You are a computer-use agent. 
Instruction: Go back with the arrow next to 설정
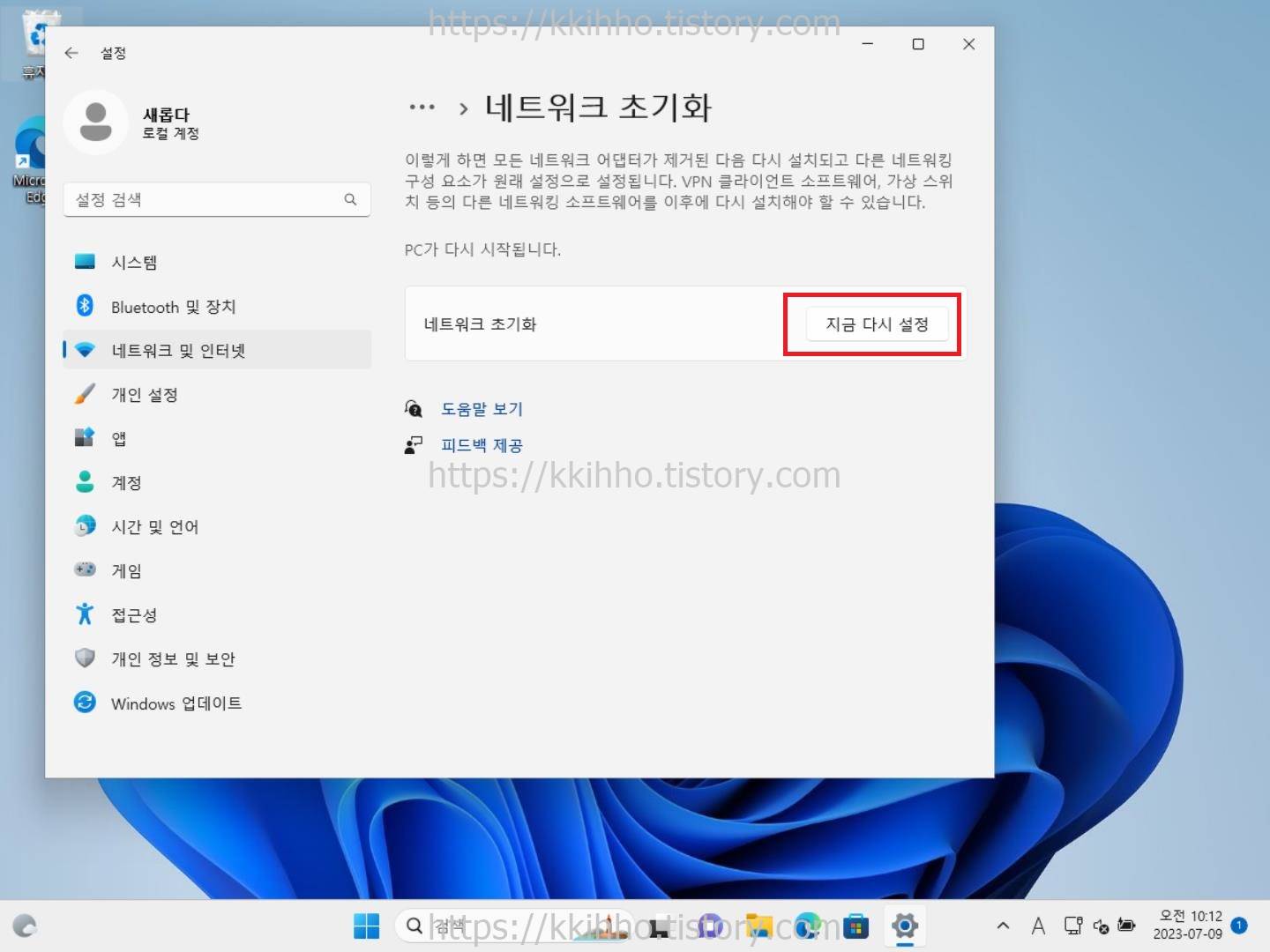(x=71, y=53)
